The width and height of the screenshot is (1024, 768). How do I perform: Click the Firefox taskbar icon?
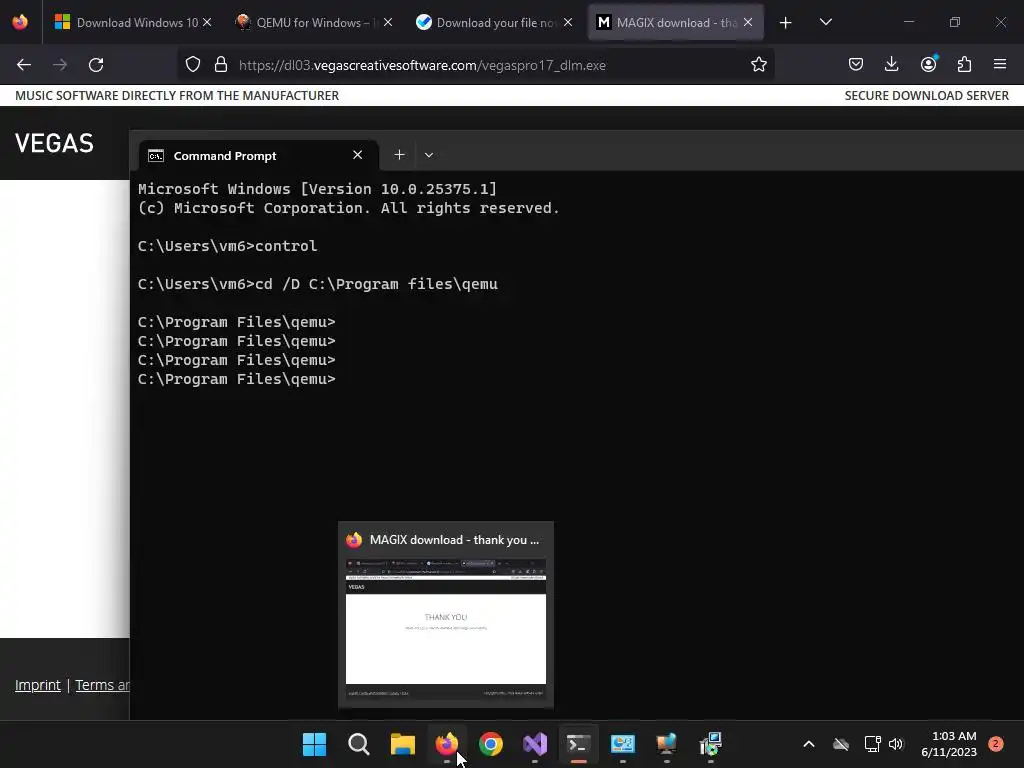tap(447, 744)
